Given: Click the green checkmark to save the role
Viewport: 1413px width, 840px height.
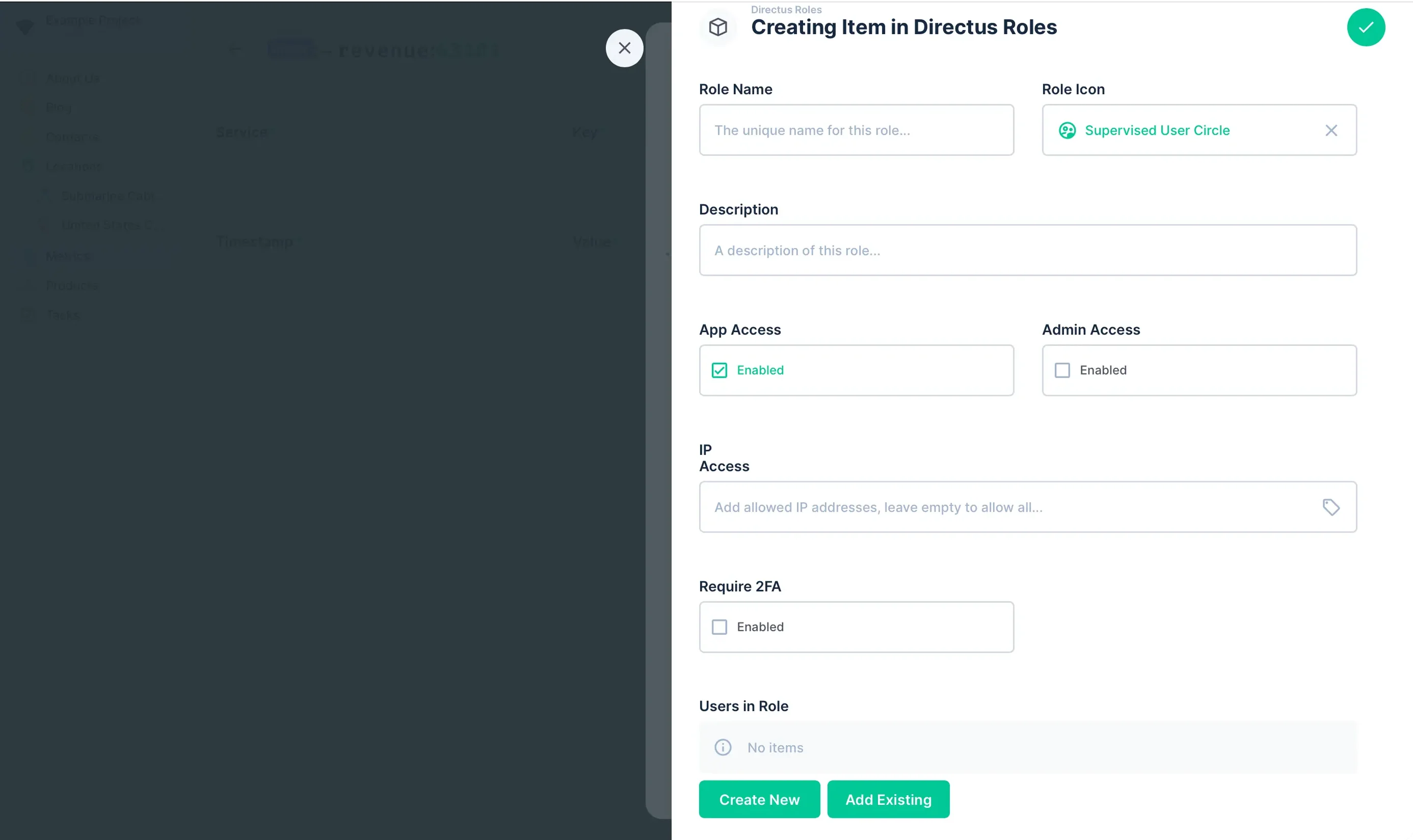Looking at the screenshot, I should point(1366,26).
